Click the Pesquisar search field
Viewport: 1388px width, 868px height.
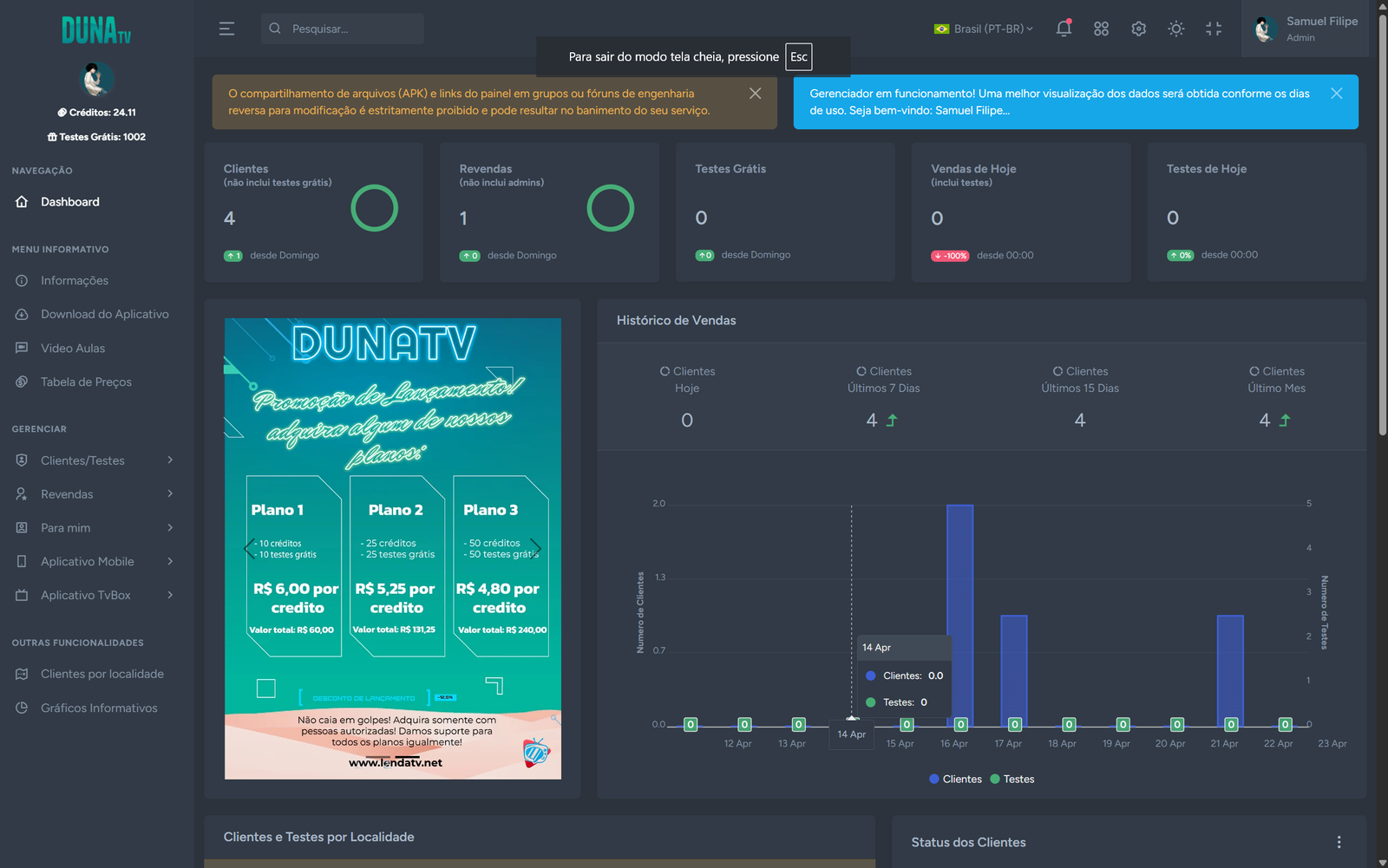343,29
